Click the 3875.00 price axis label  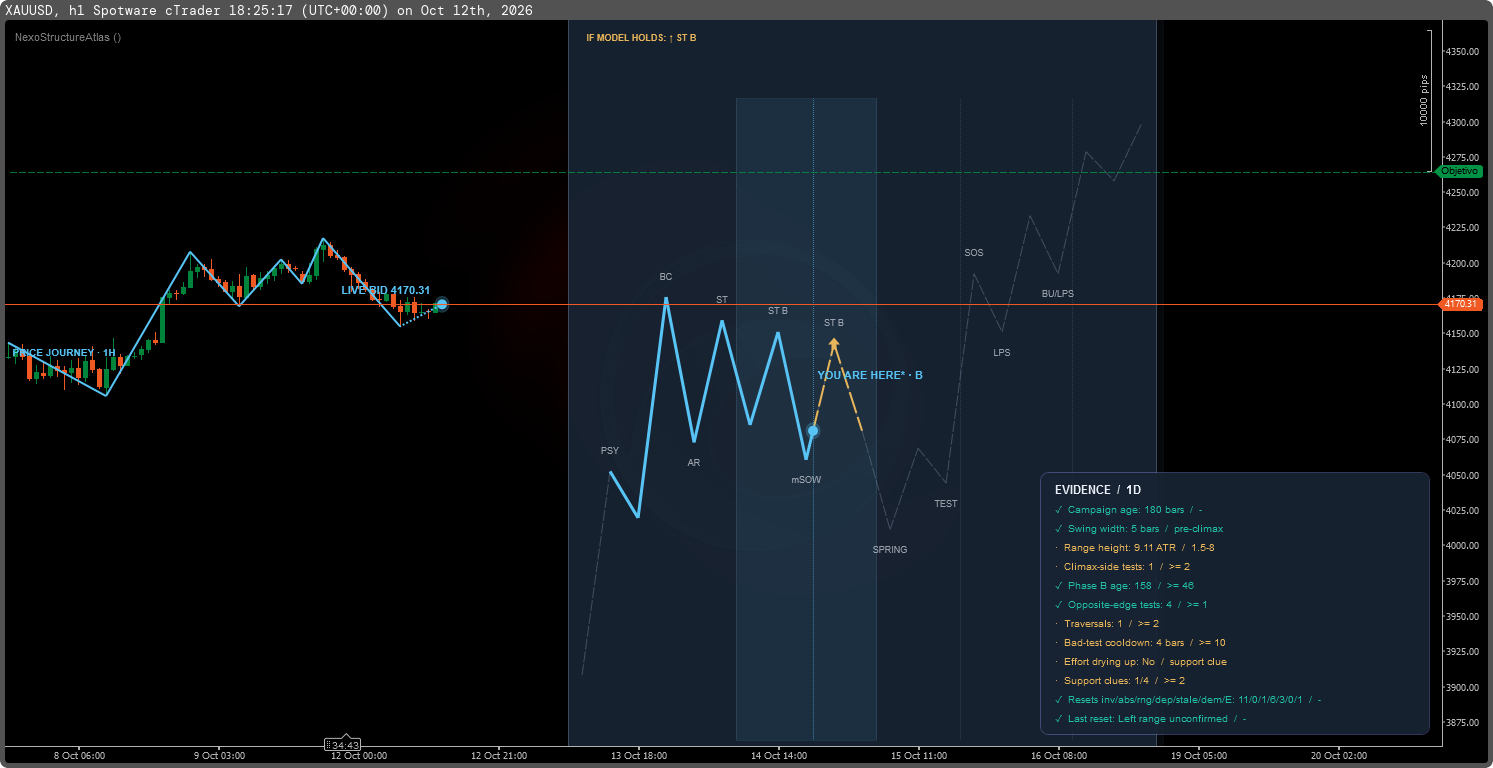(x=1461, y=722)
